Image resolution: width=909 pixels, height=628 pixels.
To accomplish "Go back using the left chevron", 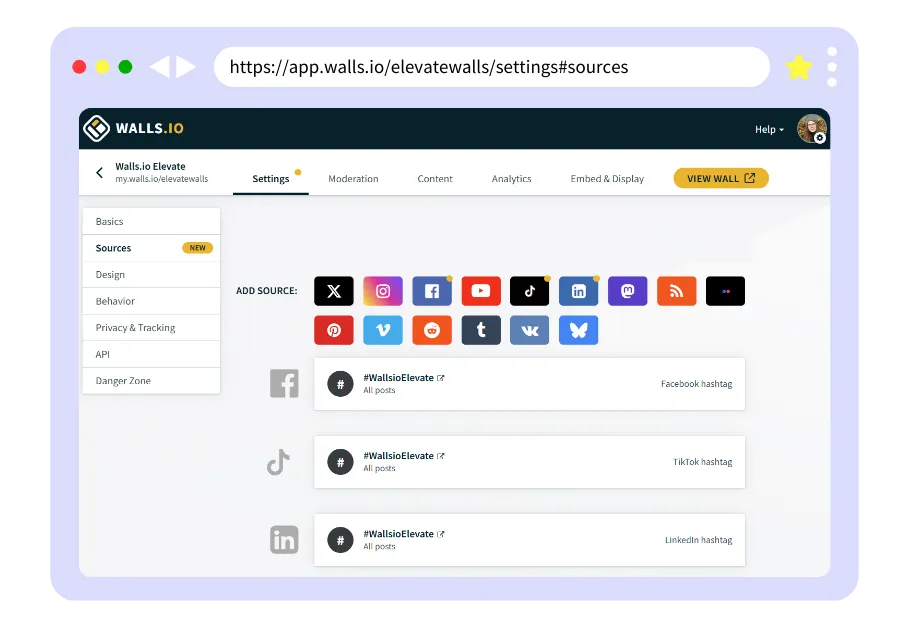I will (100, 173).
